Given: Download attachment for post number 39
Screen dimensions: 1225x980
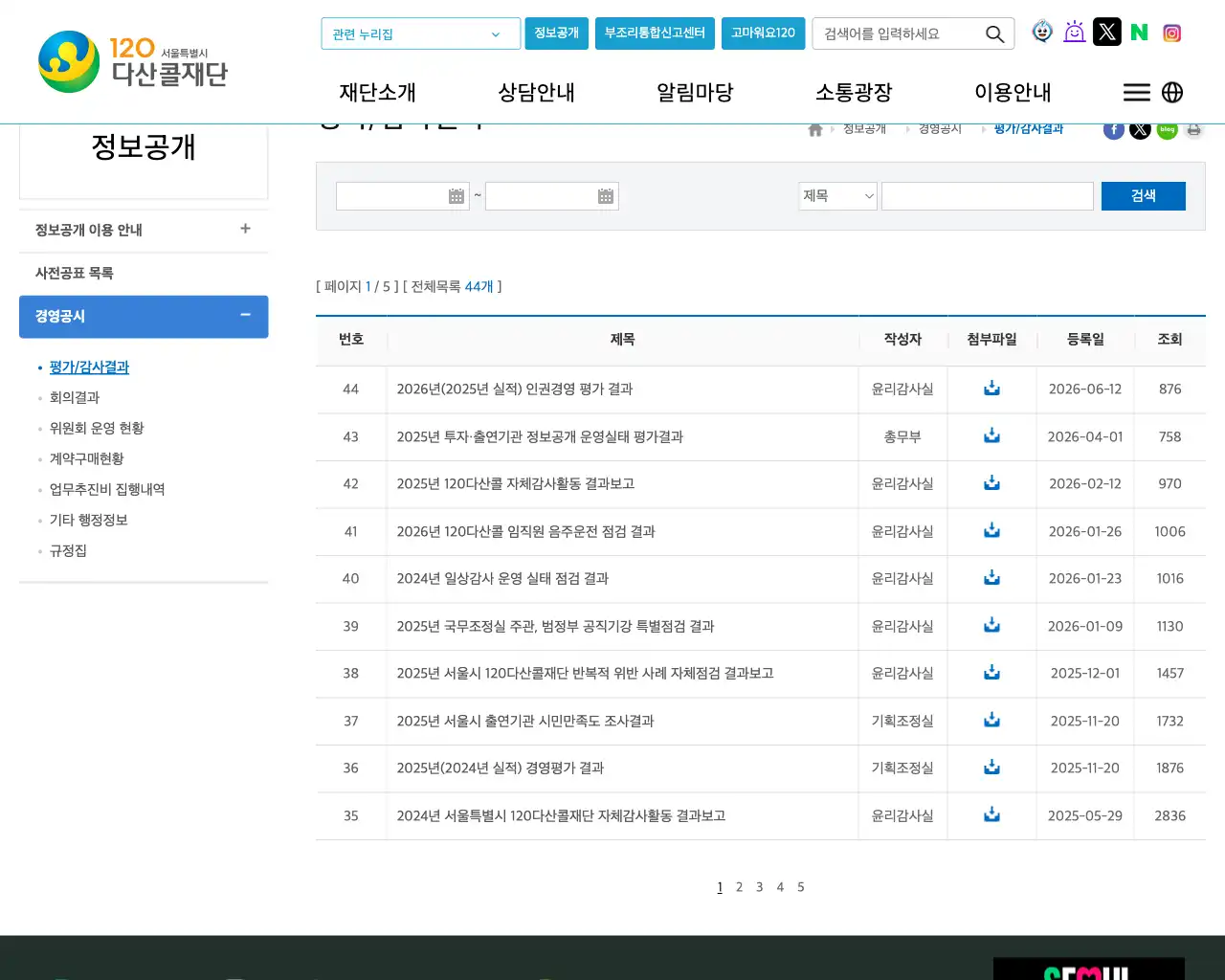Looking at the screenshot, I should [991, 625].
